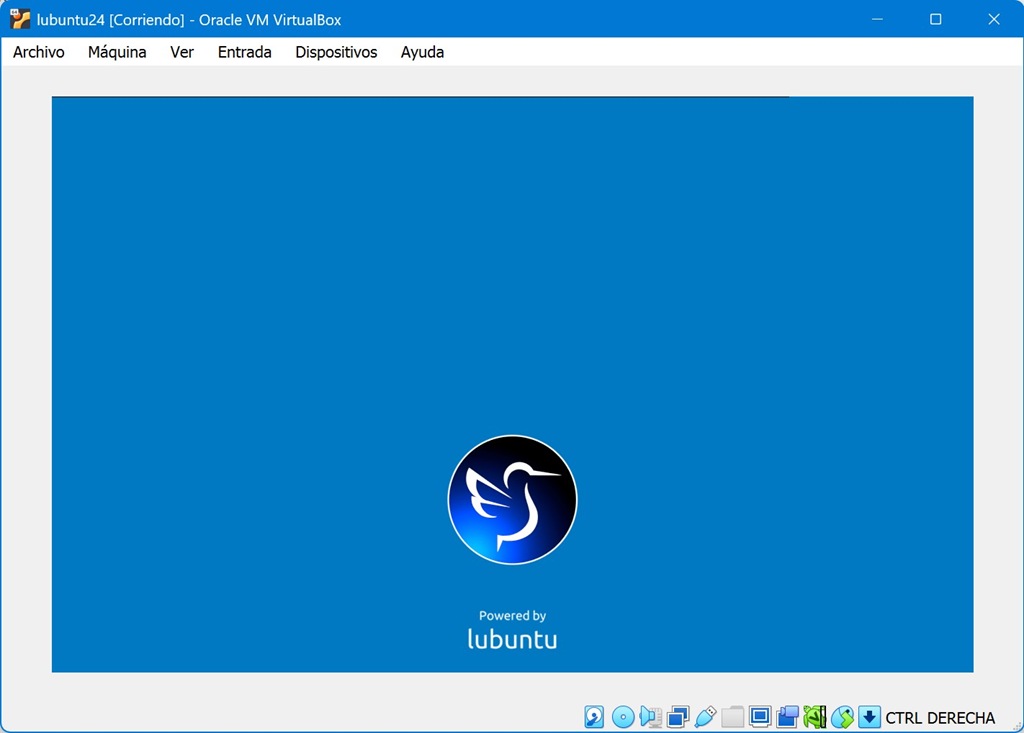
Task: Open the network adapters status icon
Action: (678, 717)
